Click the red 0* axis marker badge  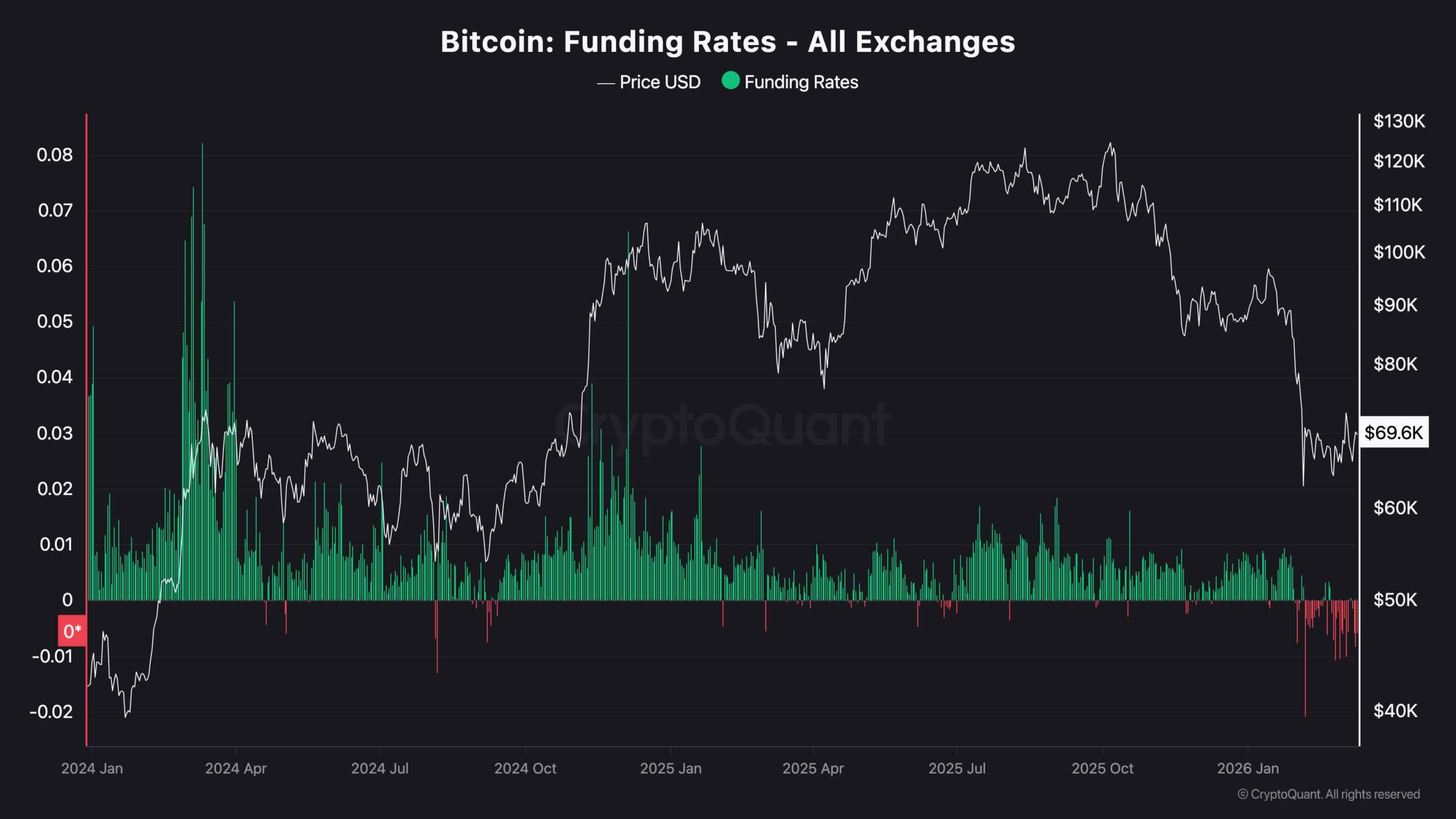pos(72,631)
